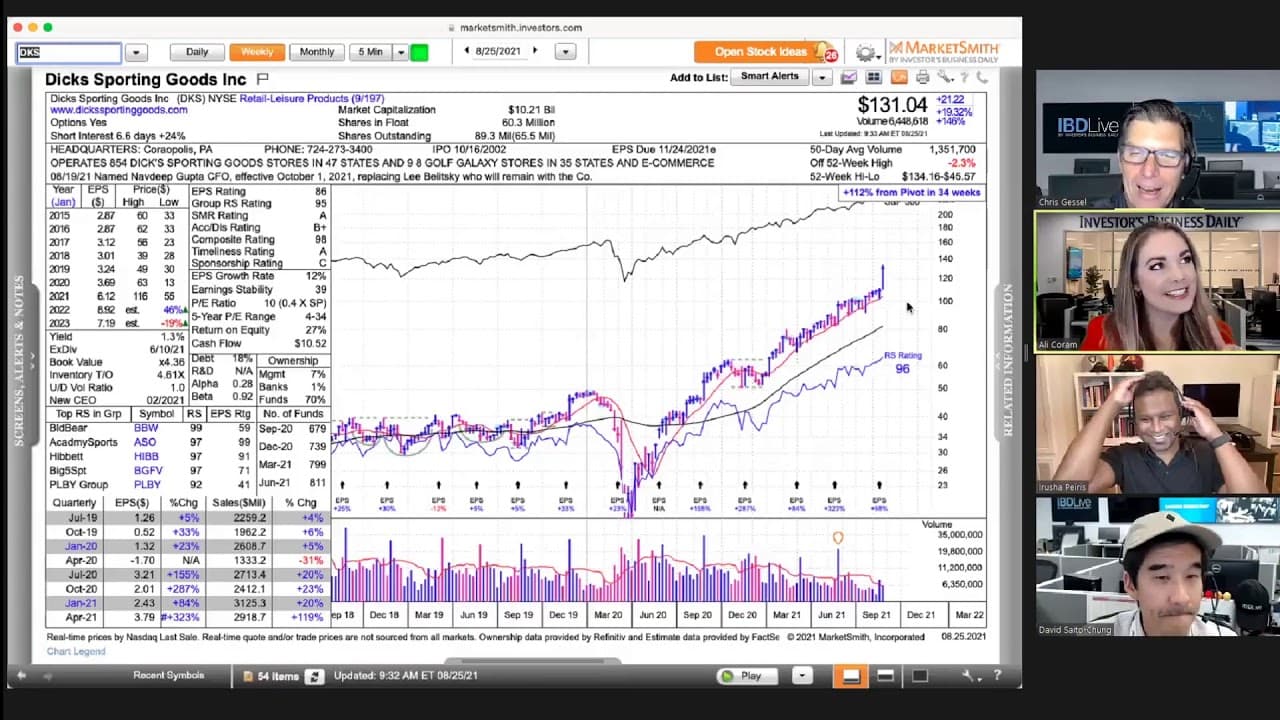This screenshot has width=1280, height=720.
Task: Navigate forward with the bottom bar arrow
Action: pyautogui.click(x=48, y=676)
